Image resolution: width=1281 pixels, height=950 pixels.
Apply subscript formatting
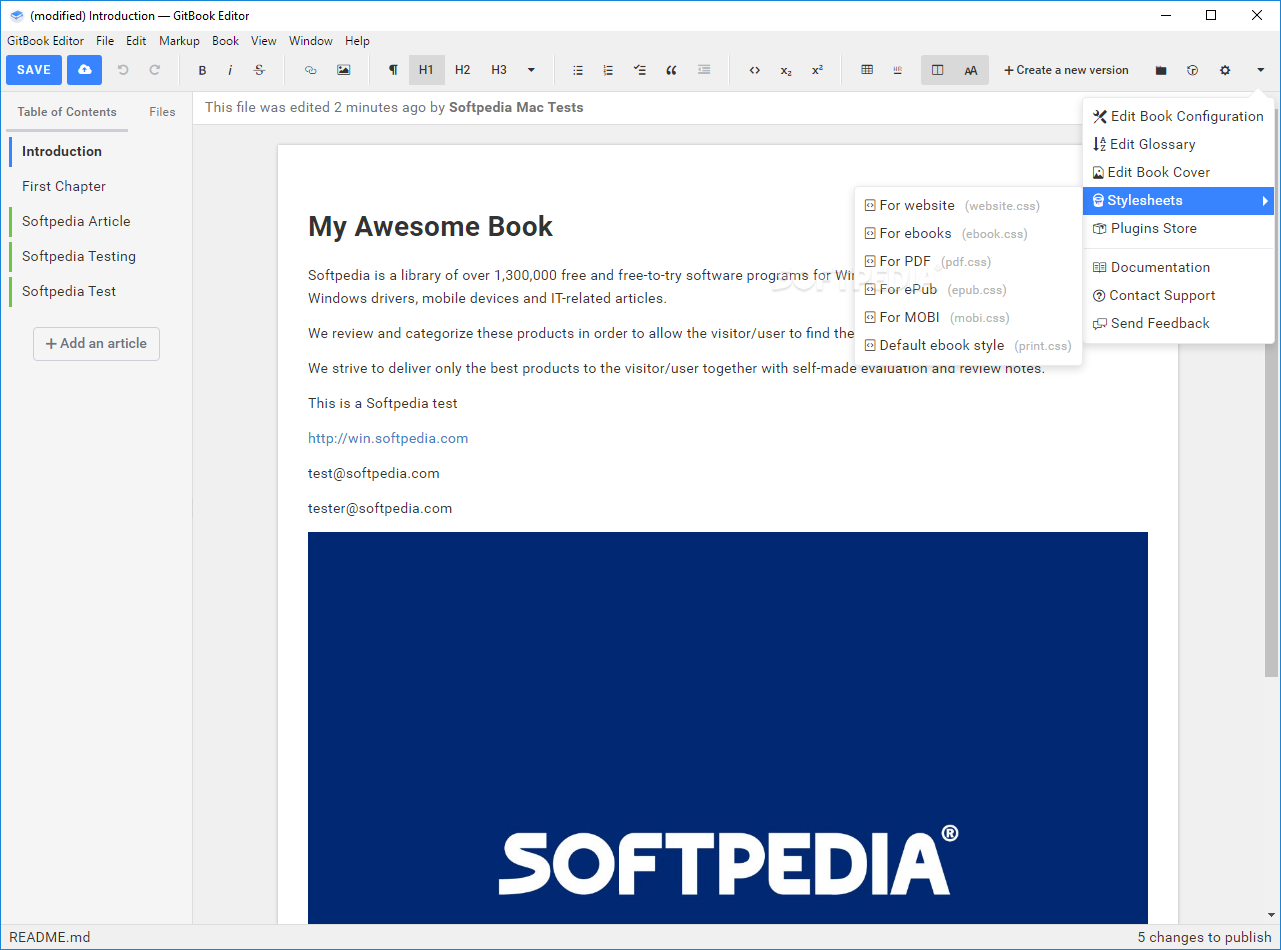pyautogui.click(x=786, y=70)
